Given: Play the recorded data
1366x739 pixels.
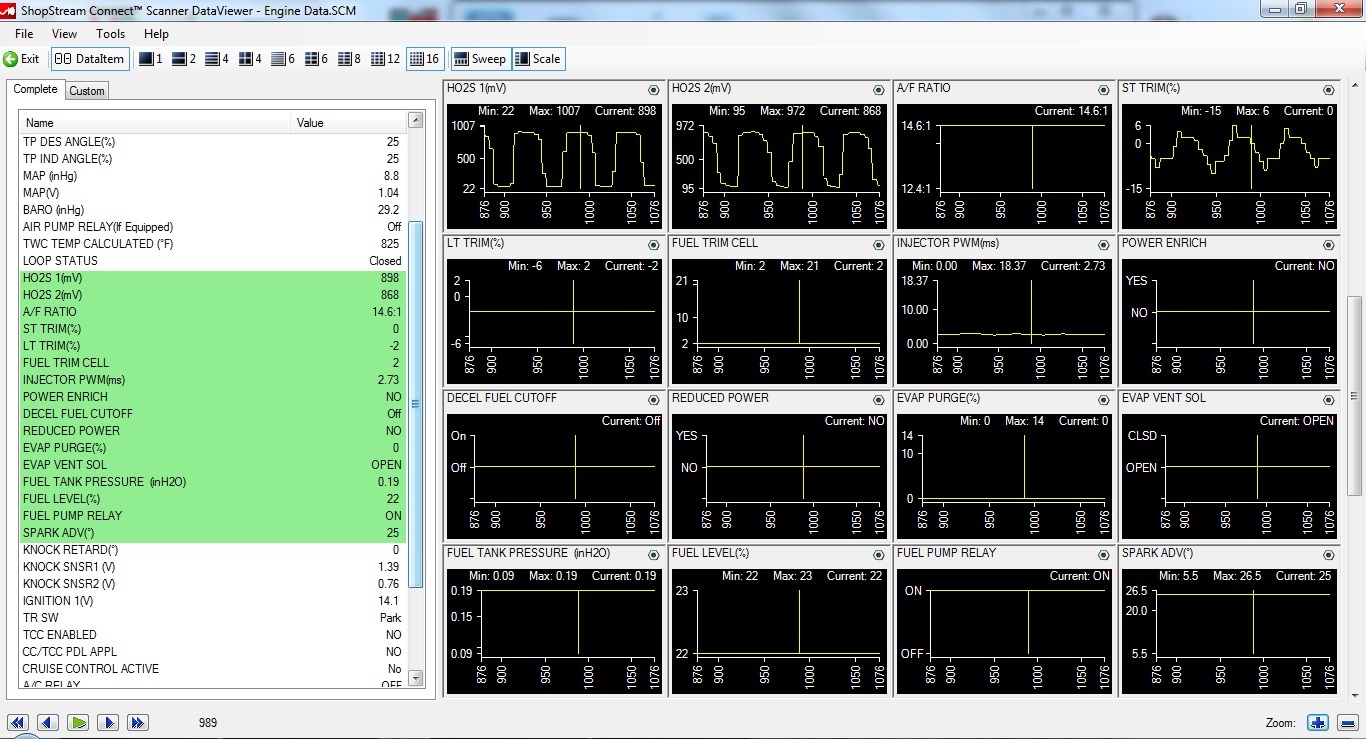Looking at the screenshot, I should (x=78, y=722).
